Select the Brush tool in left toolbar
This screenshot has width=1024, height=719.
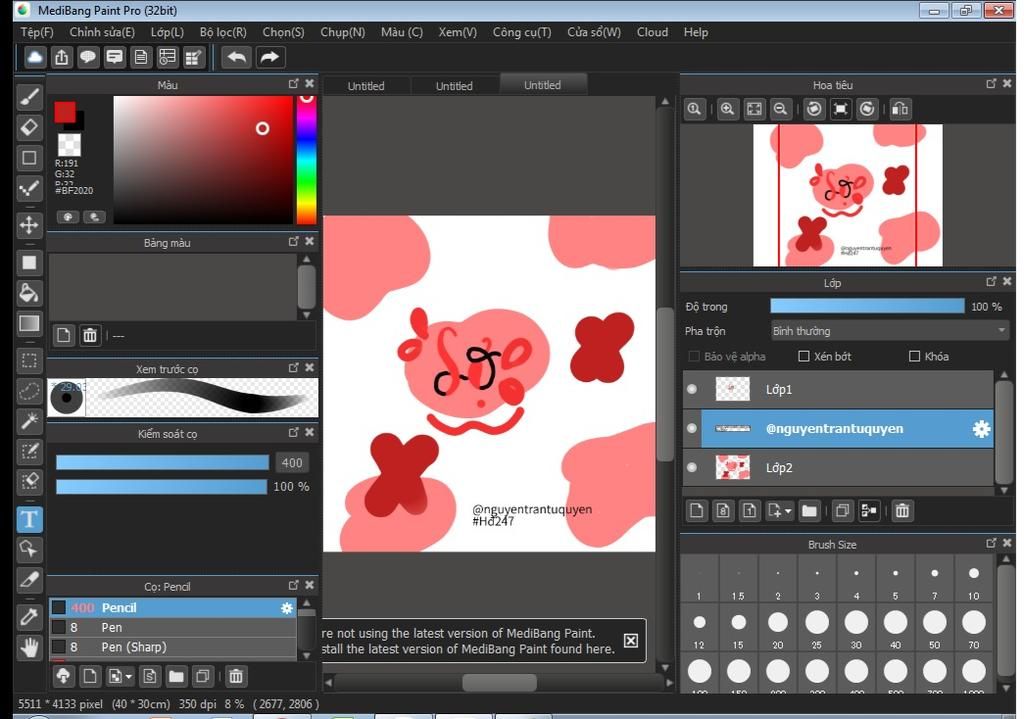coord(29,97)
